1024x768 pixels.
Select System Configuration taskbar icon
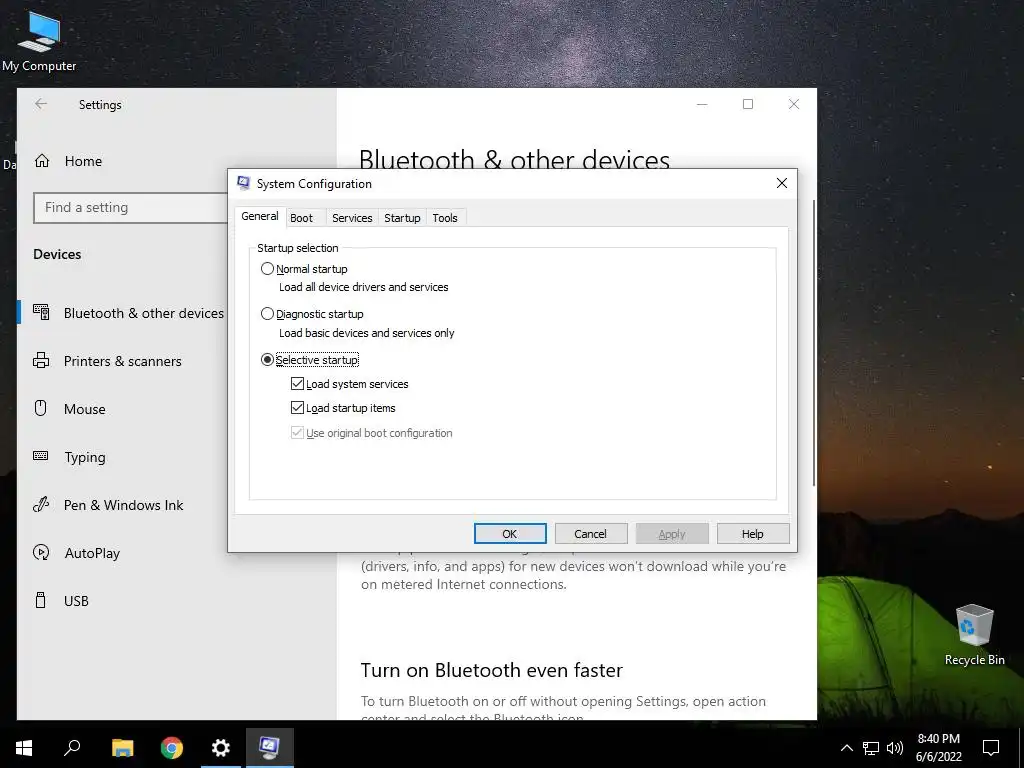point(270,748)
